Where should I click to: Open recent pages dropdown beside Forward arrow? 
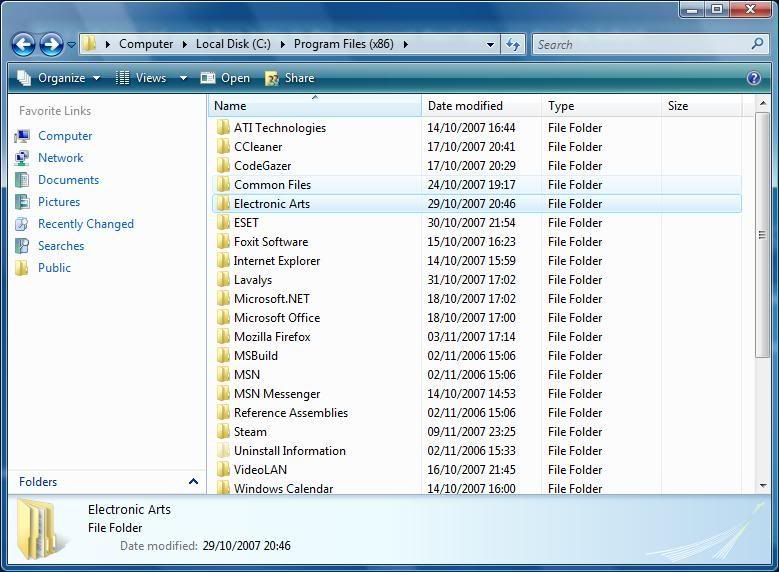point(72,45)
